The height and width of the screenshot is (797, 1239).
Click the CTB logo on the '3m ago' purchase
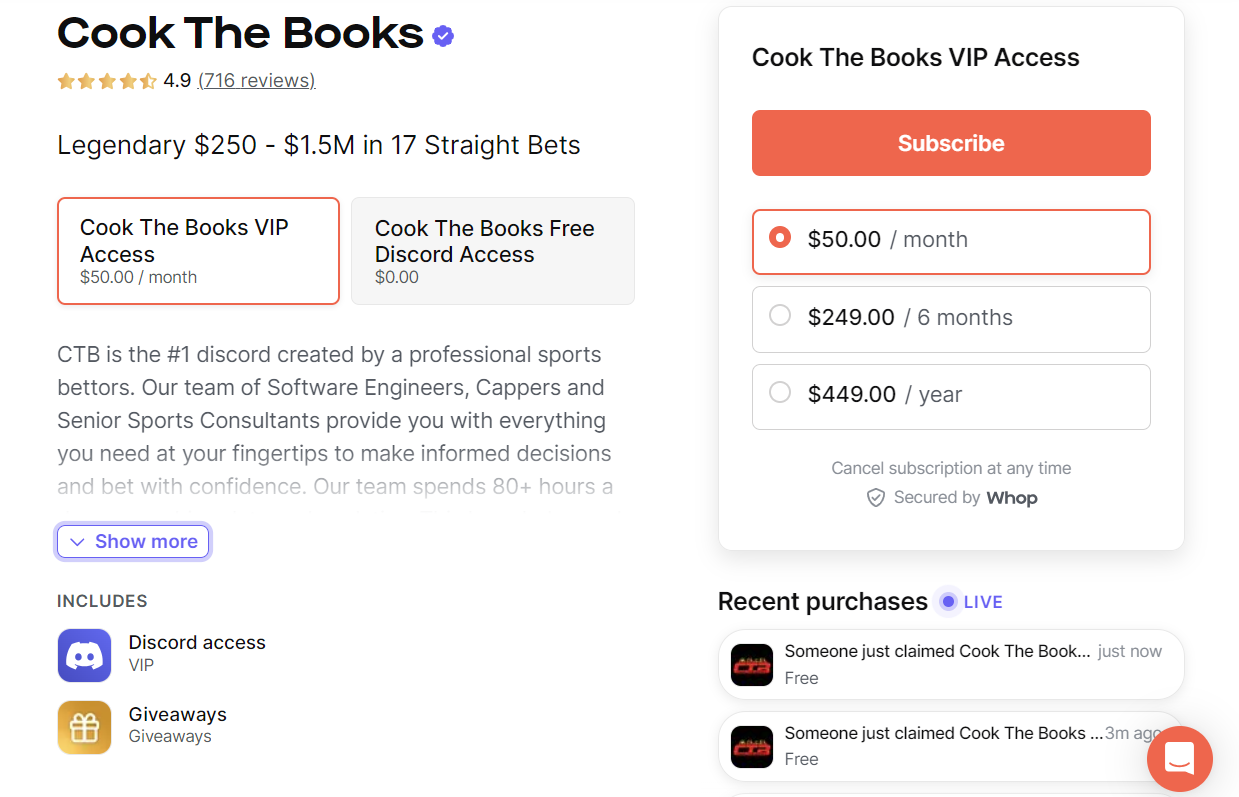pos(752,747)
